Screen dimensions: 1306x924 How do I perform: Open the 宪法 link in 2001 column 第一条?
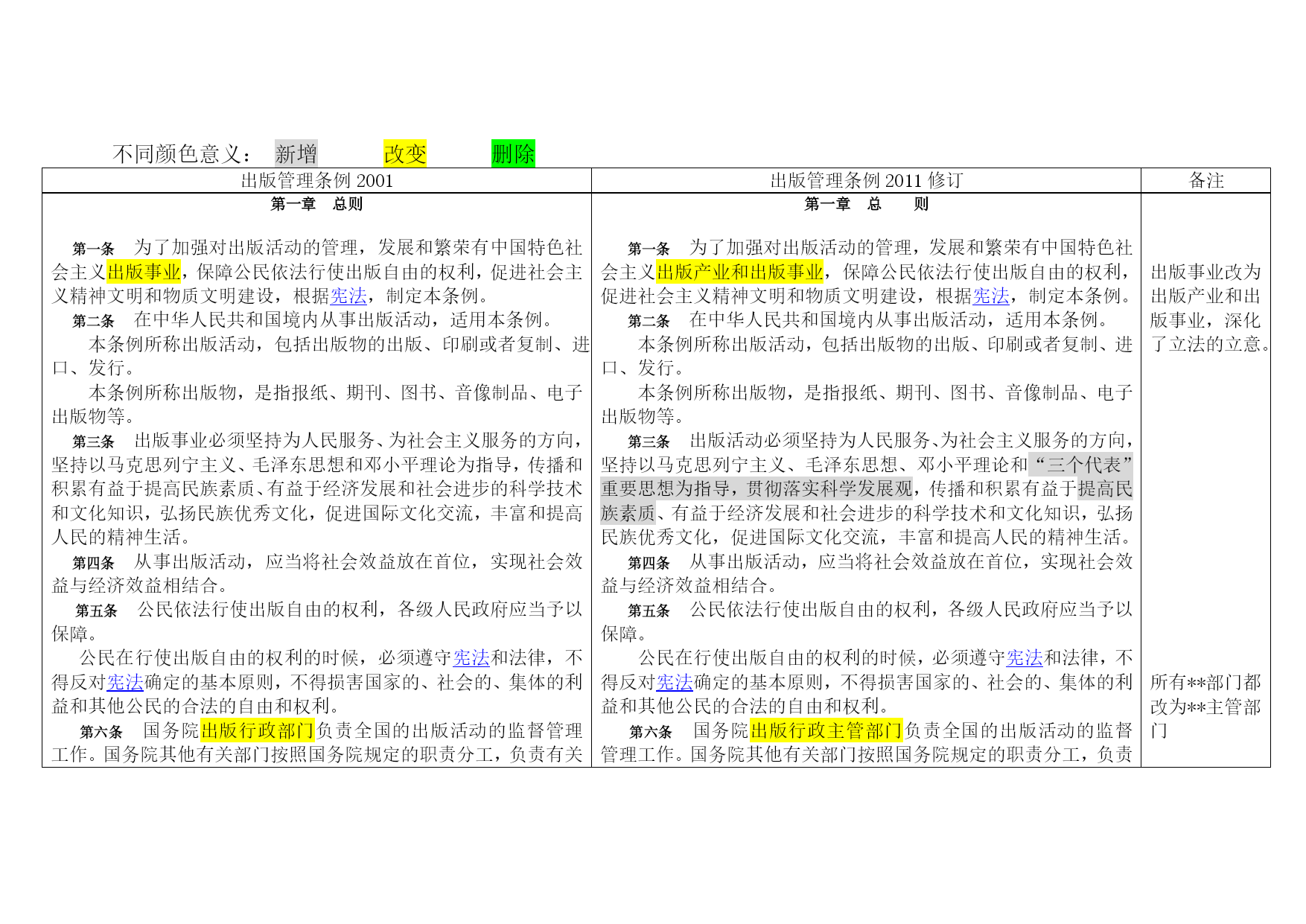coord(348,296)
